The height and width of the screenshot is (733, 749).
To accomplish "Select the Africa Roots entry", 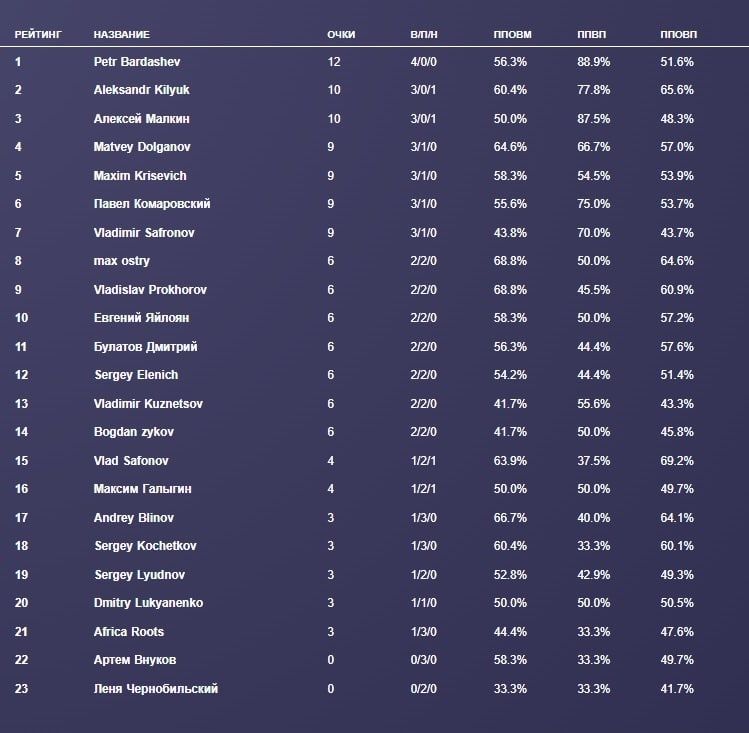I will coord(129,632).
